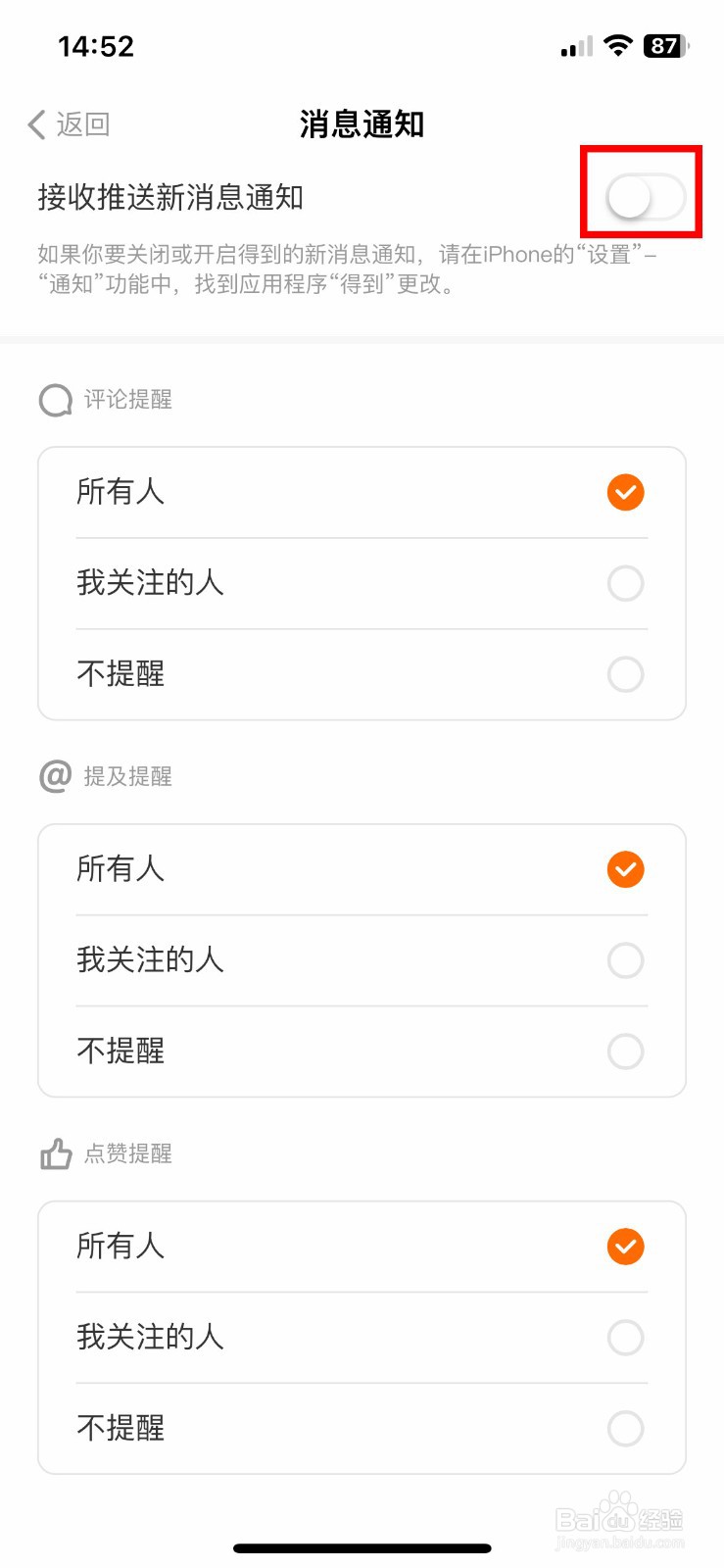Tap the thumbs-up icon beside 点赞提醒
The image size is (724, 1568).
click(x=55, y=1153)
